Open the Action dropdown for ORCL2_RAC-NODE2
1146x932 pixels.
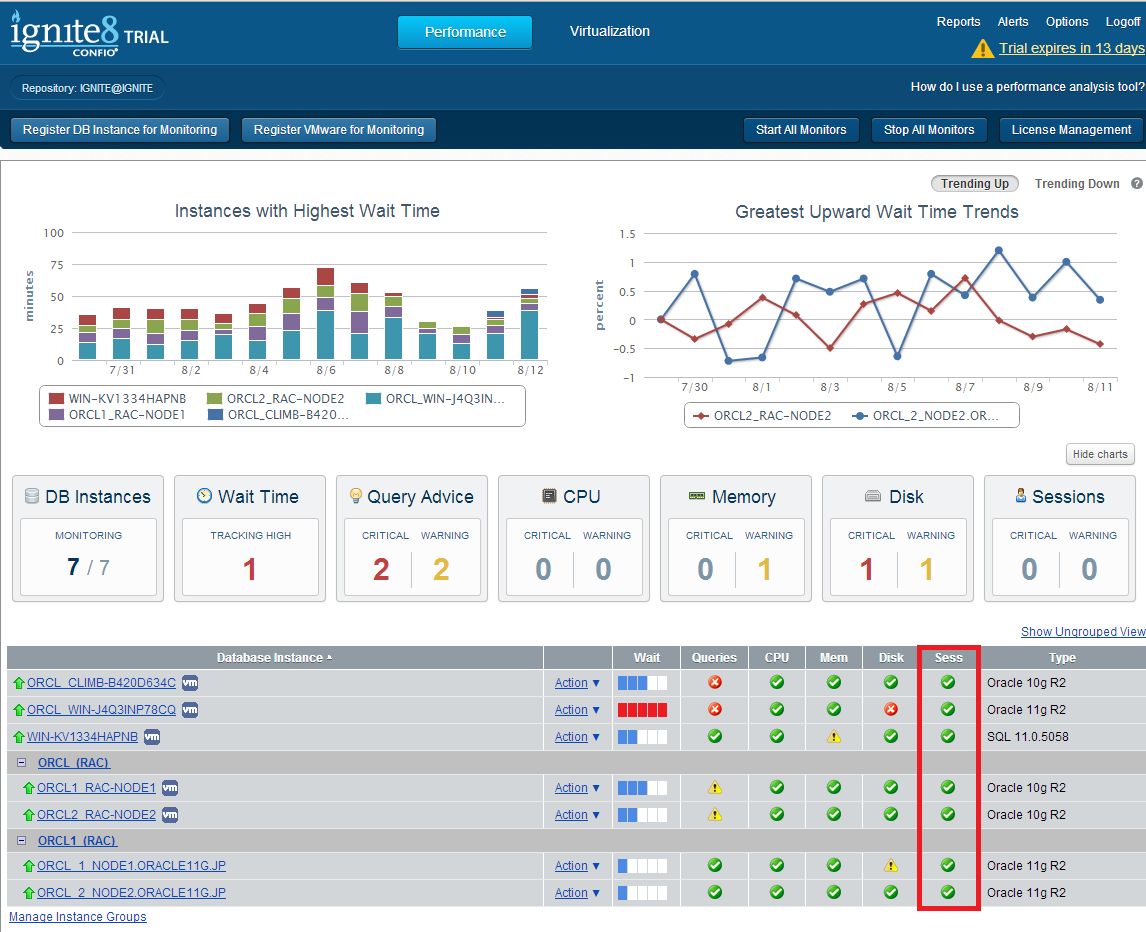click(x=577, y=815)
